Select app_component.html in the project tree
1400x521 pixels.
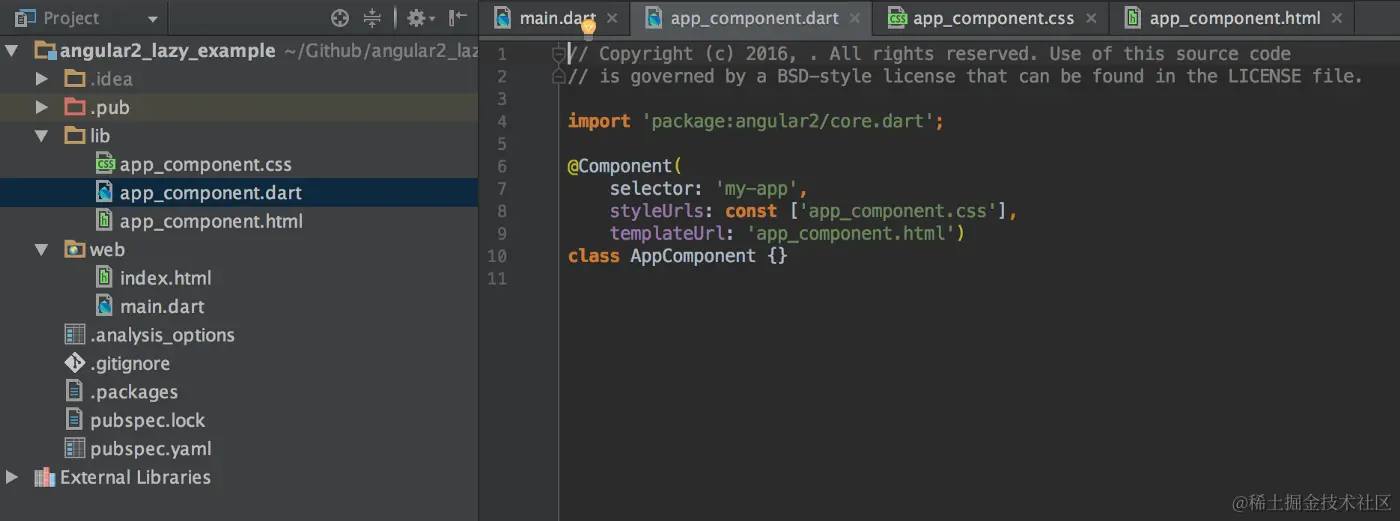coord(211,221)
